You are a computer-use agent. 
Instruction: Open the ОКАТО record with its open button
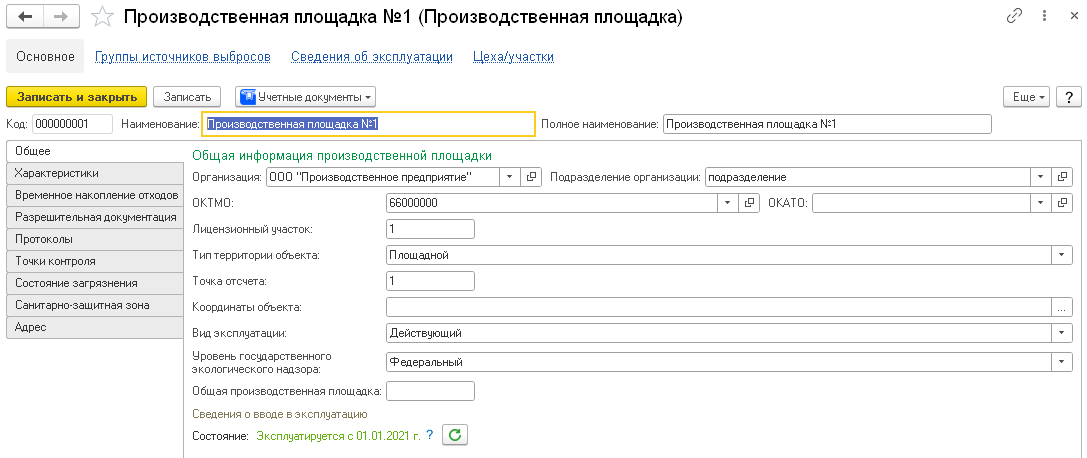(1062, 203)
